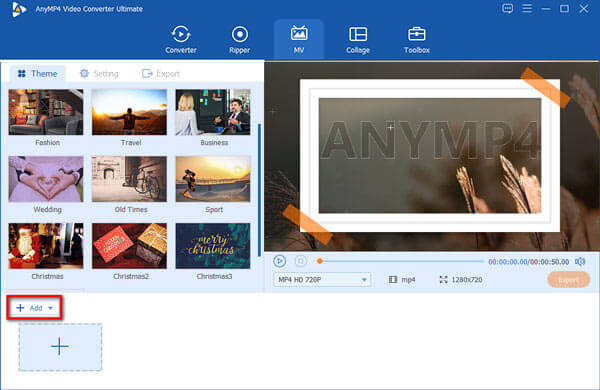Choose the Wedding theme thumbnail
Viewport: 600px width, 390px height.
click(46, 179)
